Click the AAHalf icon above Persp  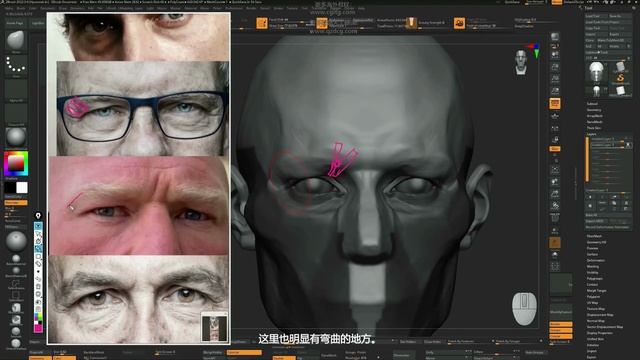[555, 91]
